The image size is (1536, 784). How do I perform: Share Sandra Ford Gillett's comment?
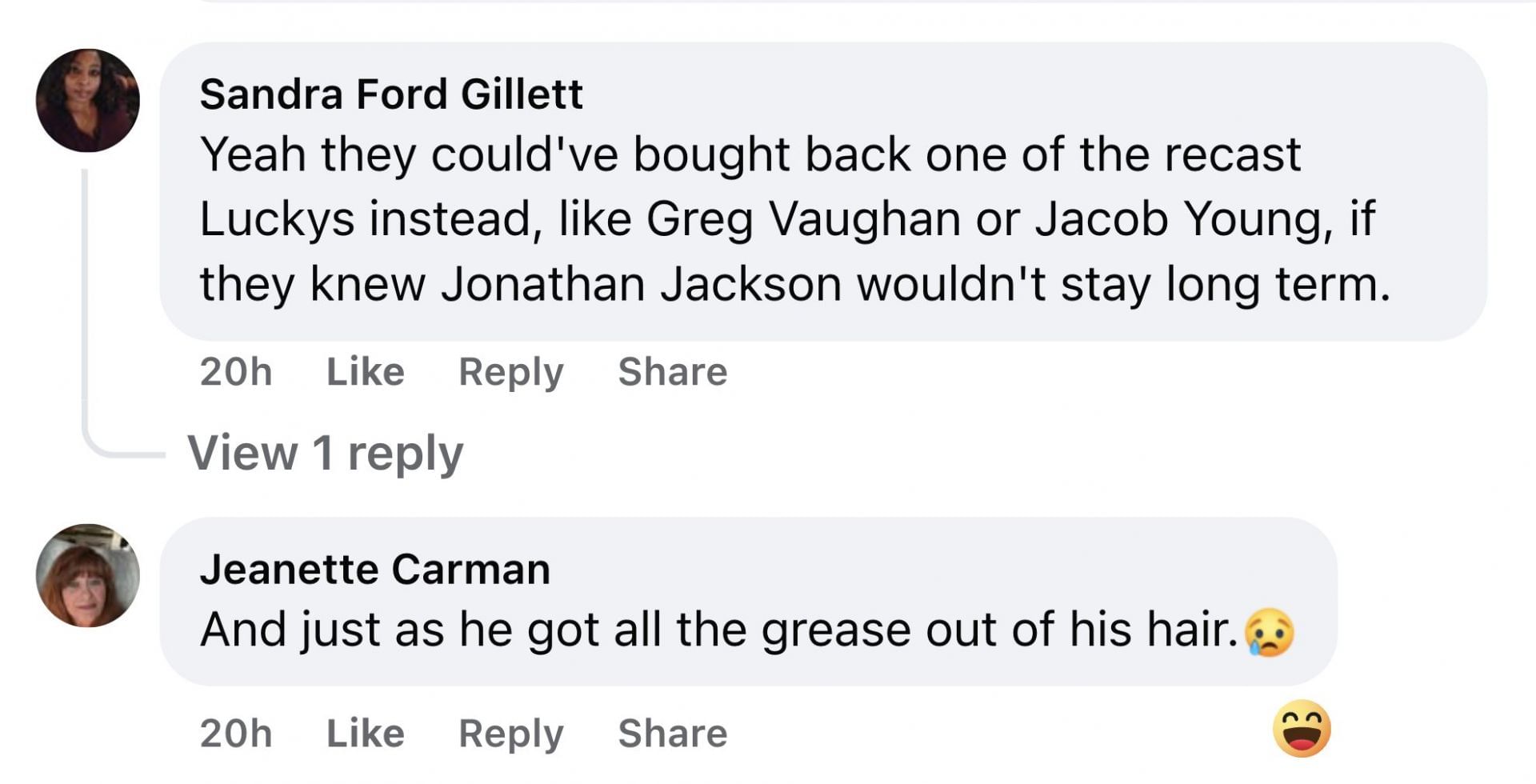(x=672, y=372)
